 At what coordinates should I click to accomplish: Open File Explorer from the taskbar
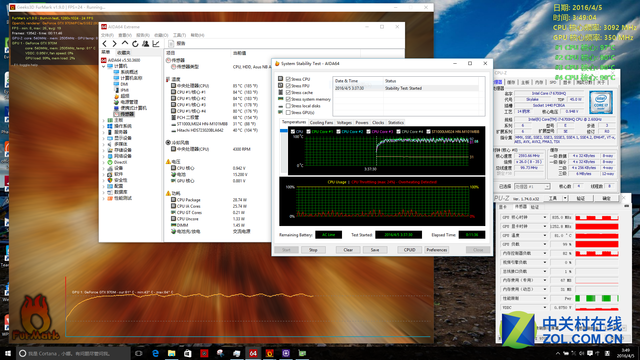(171, 353)
